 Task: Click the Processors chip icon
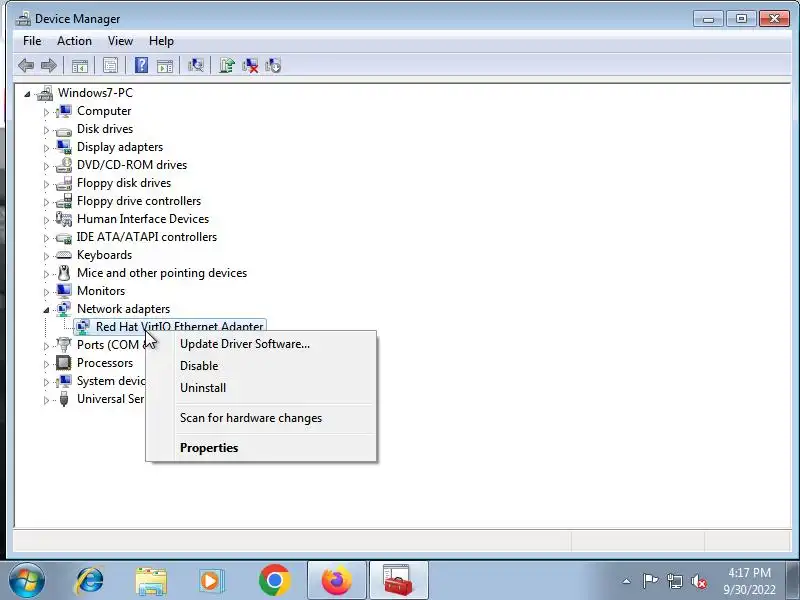click(64, 363)
